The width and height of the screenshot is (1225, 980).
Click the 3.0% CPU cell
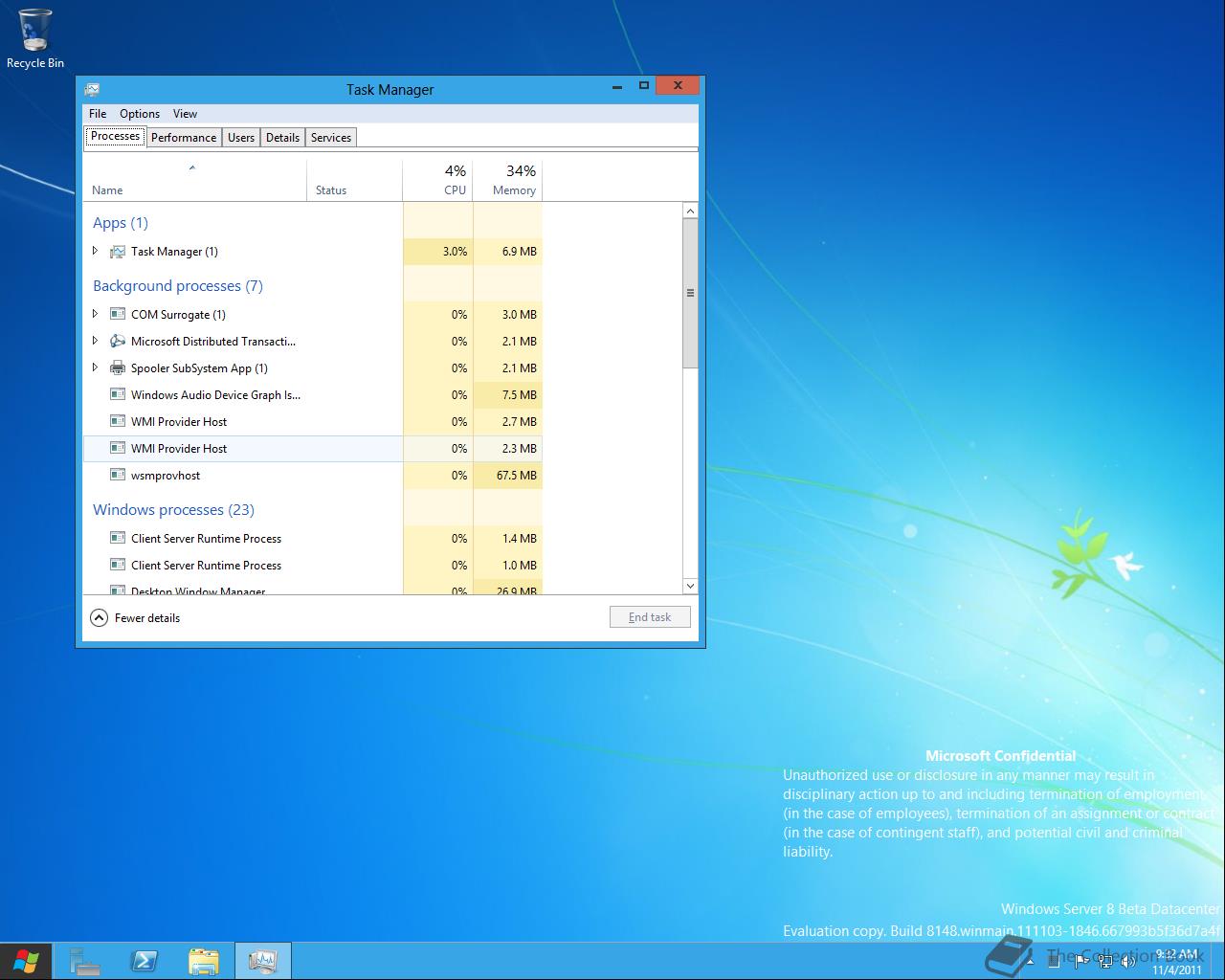[438, 251]
